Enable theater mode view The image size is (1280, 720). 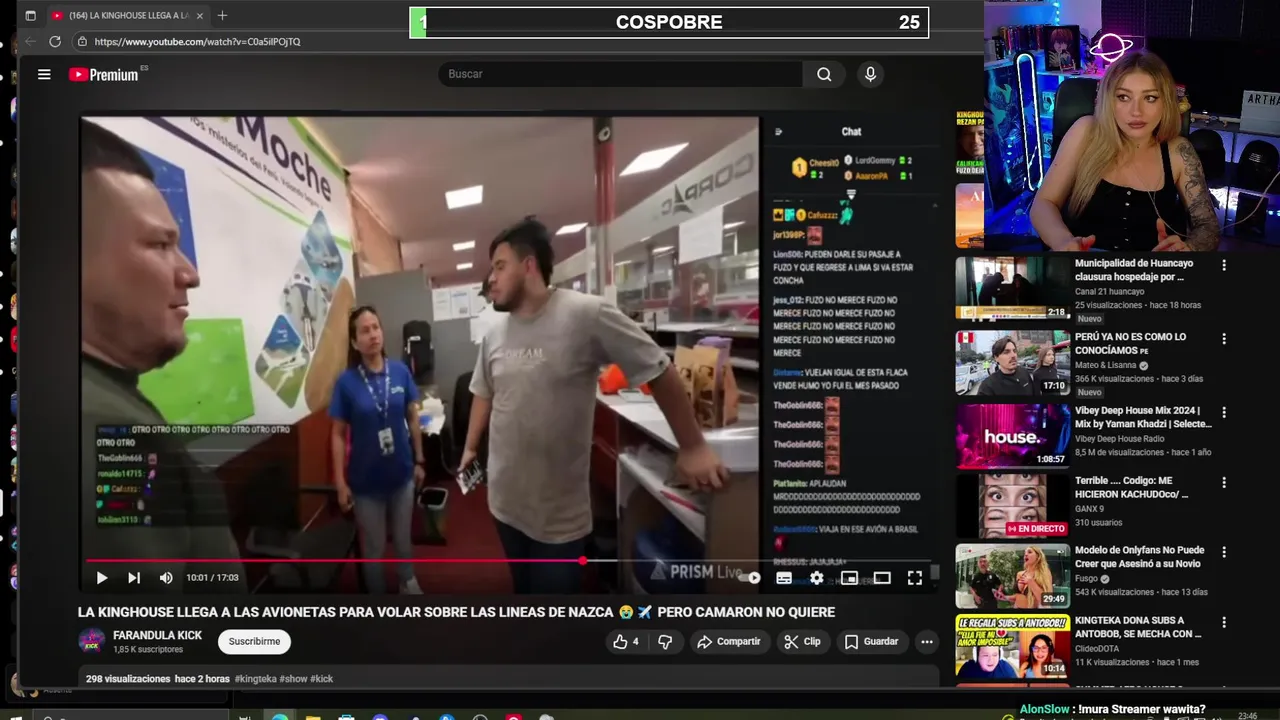point(882,577)
